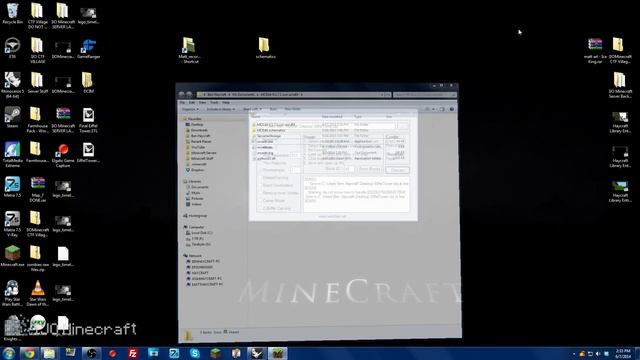
Task: Launch TotalMedia Extreme from the desktop
Action: pyautogui.click(x=12, y=154)
